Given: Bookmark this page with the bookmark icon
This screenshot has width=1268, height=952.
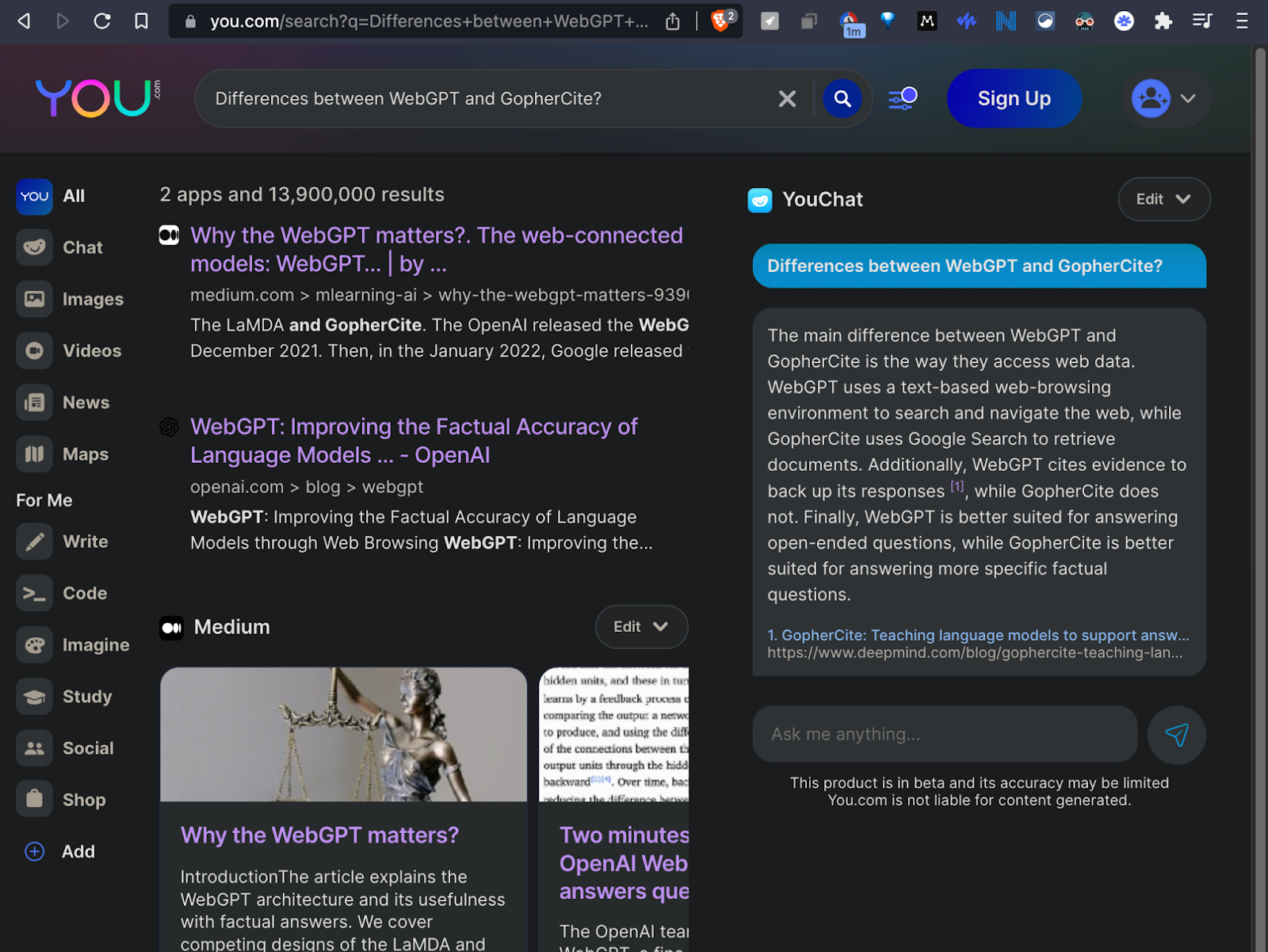Looking at the screenshot, I should pyautogui.click(x=141, y=21).
